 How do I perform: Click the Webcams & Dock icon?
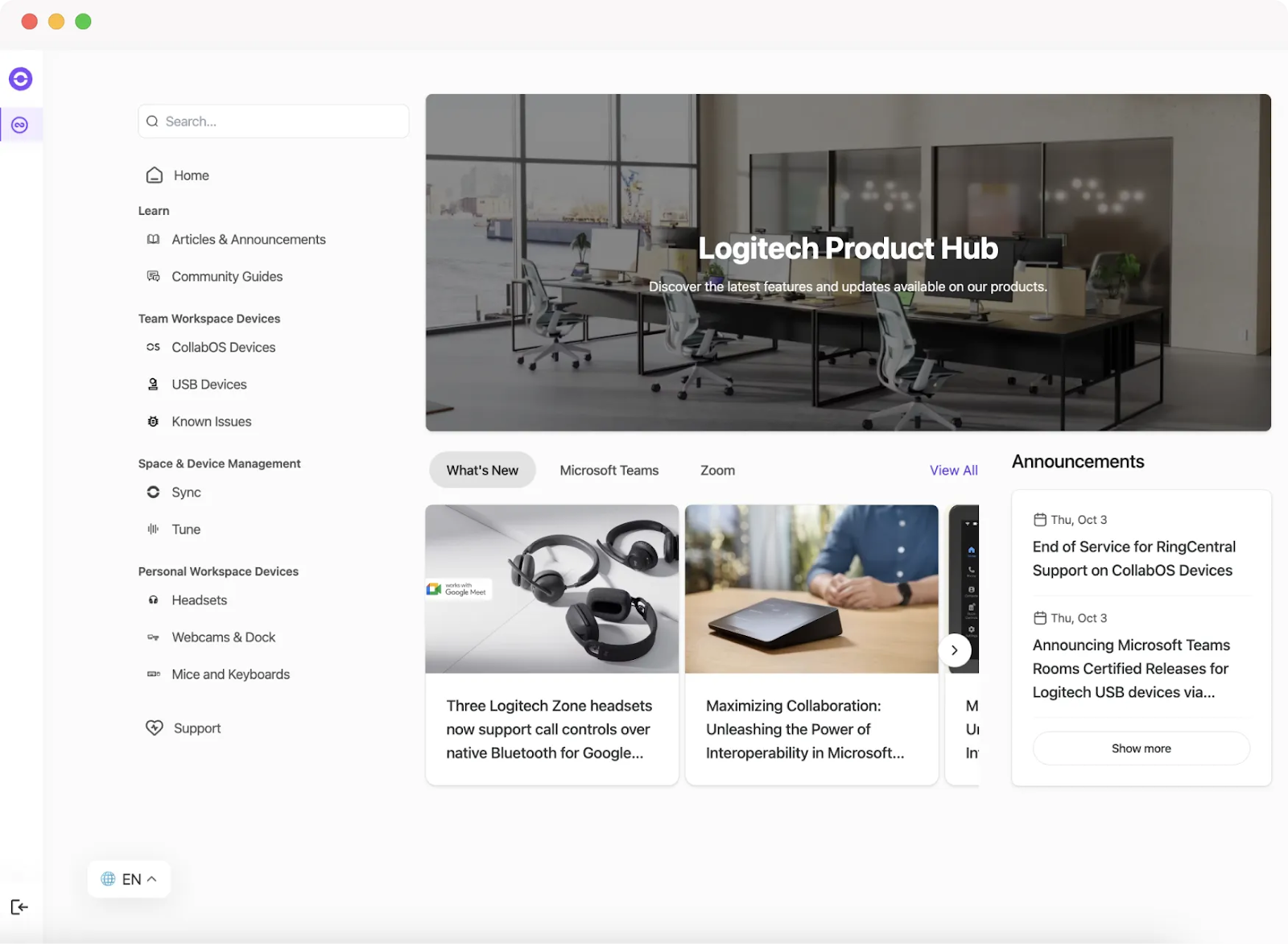coord(154,637)
